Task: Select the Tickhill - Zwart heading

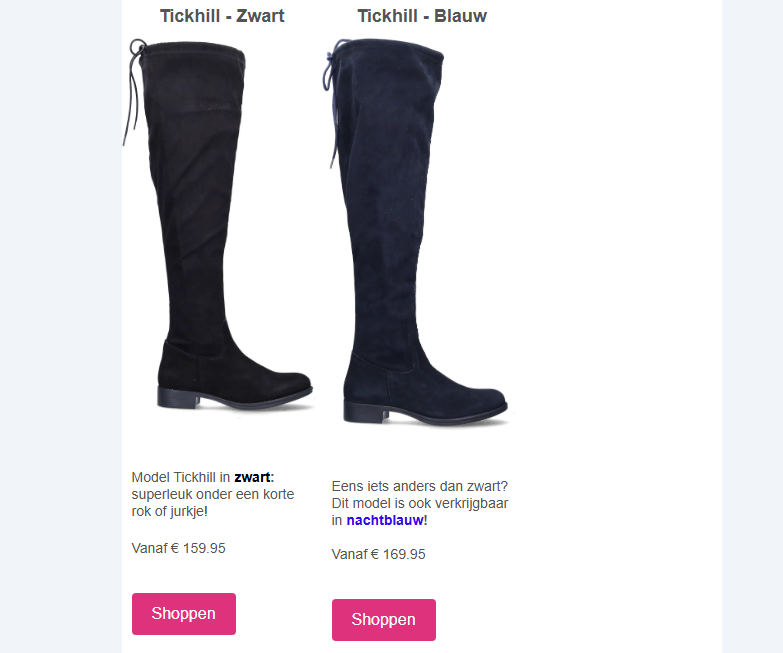Action: tap(222, 16)
